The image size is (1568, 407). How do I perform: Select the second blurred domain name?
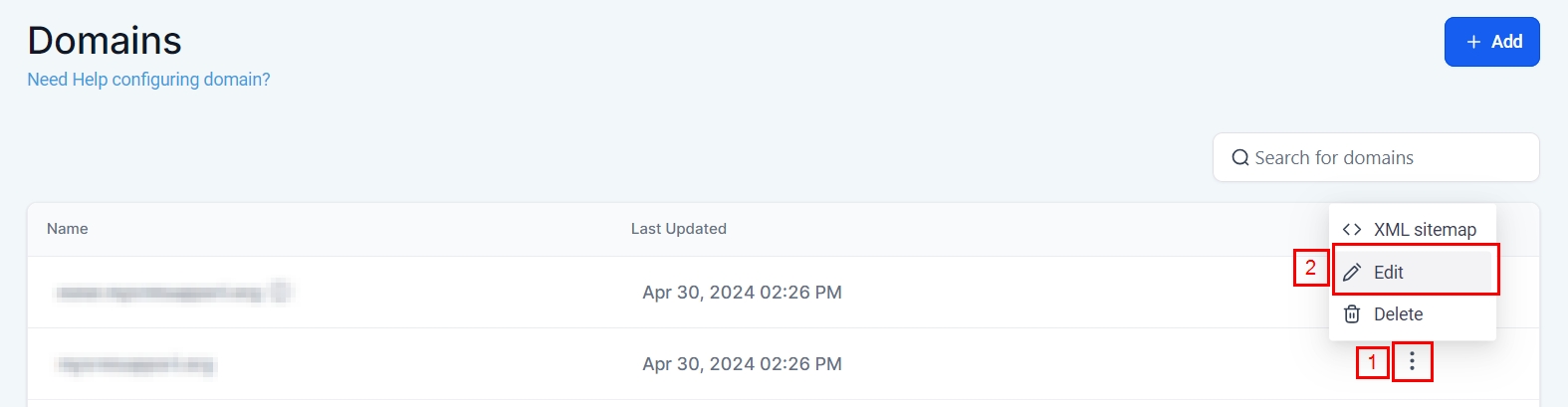pos(136,365)
